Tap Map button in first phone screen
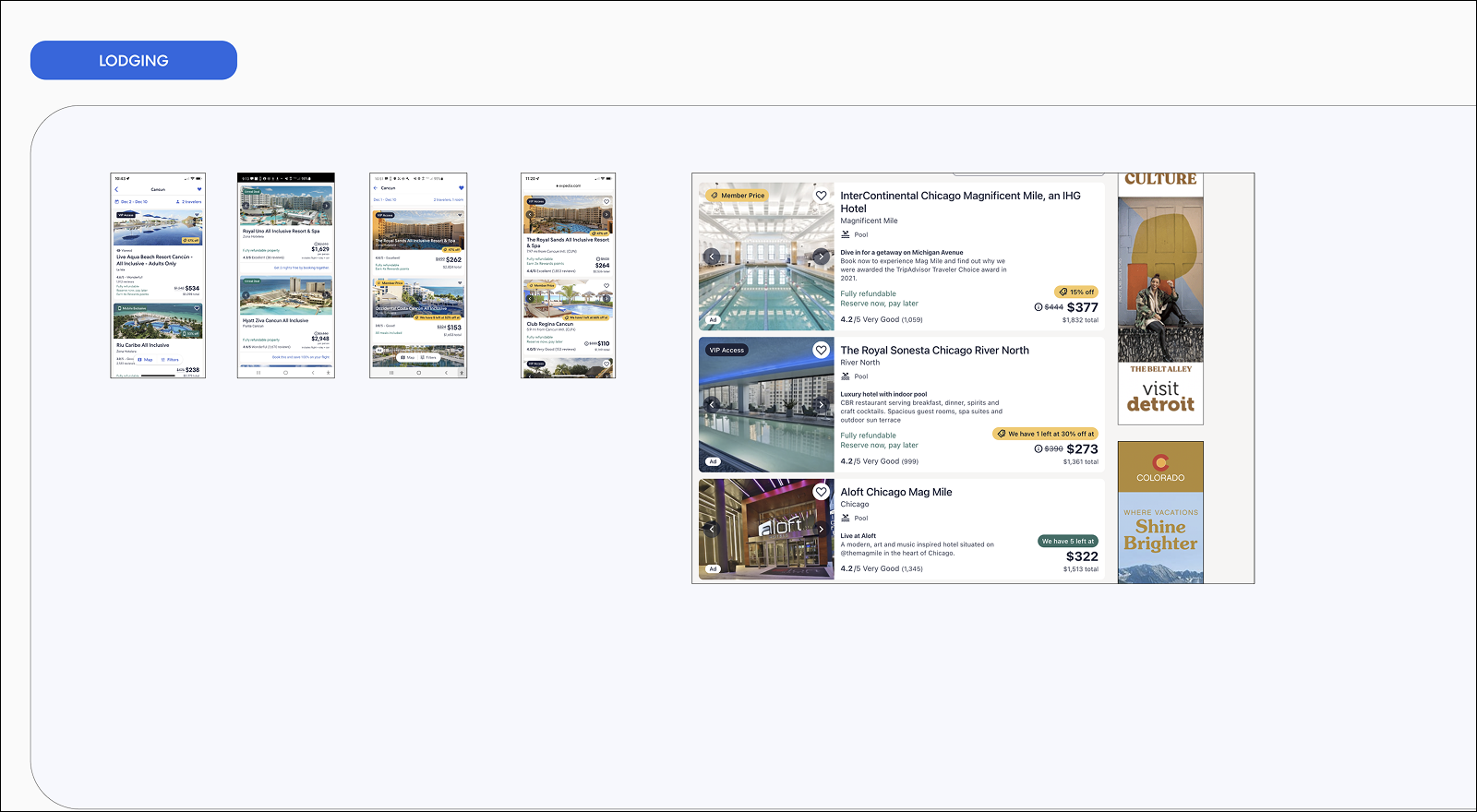The height and width of the screenshot is (812, 1477). click(x=145, y=360)
